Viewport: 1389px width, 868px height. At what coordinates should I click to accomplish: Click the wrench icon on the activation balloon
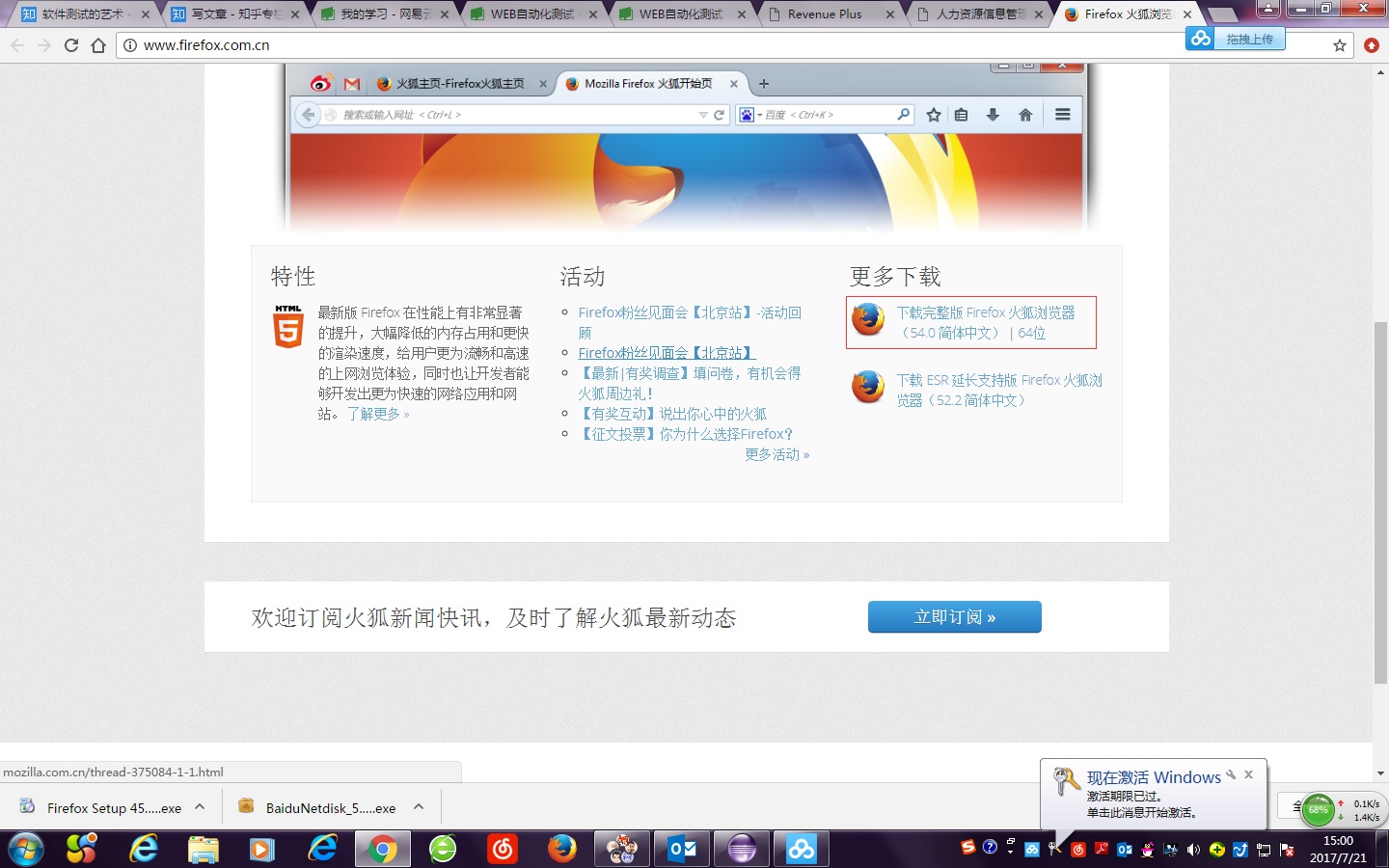[1231, 774]
